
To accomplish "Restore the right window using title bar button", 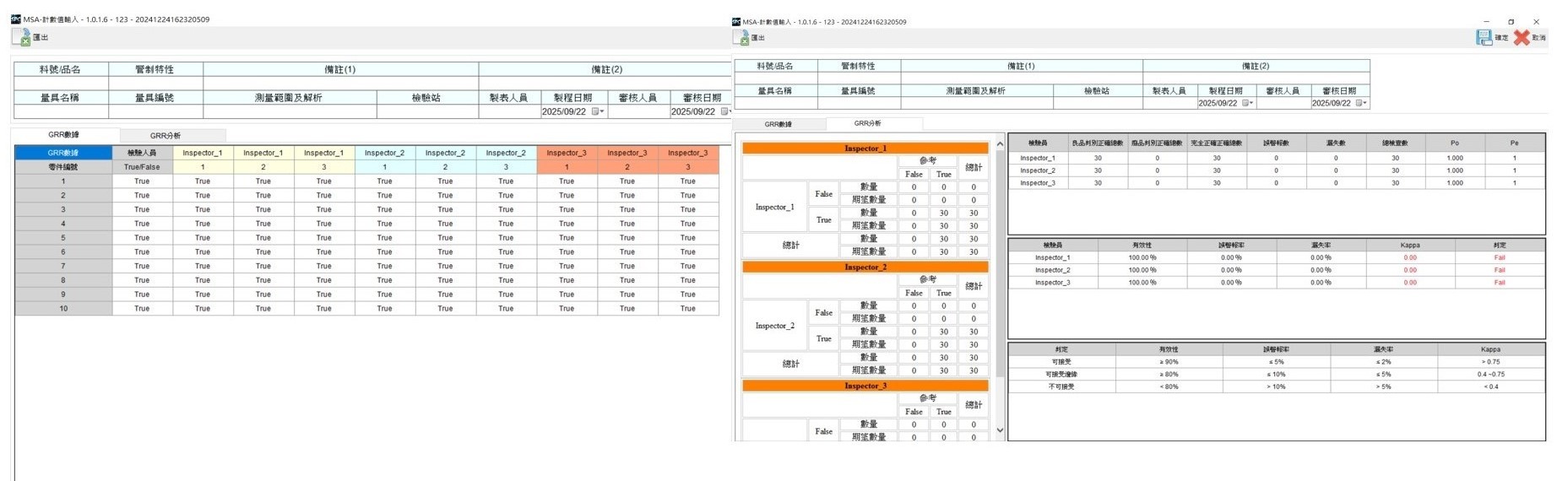I will [1511, 22].
